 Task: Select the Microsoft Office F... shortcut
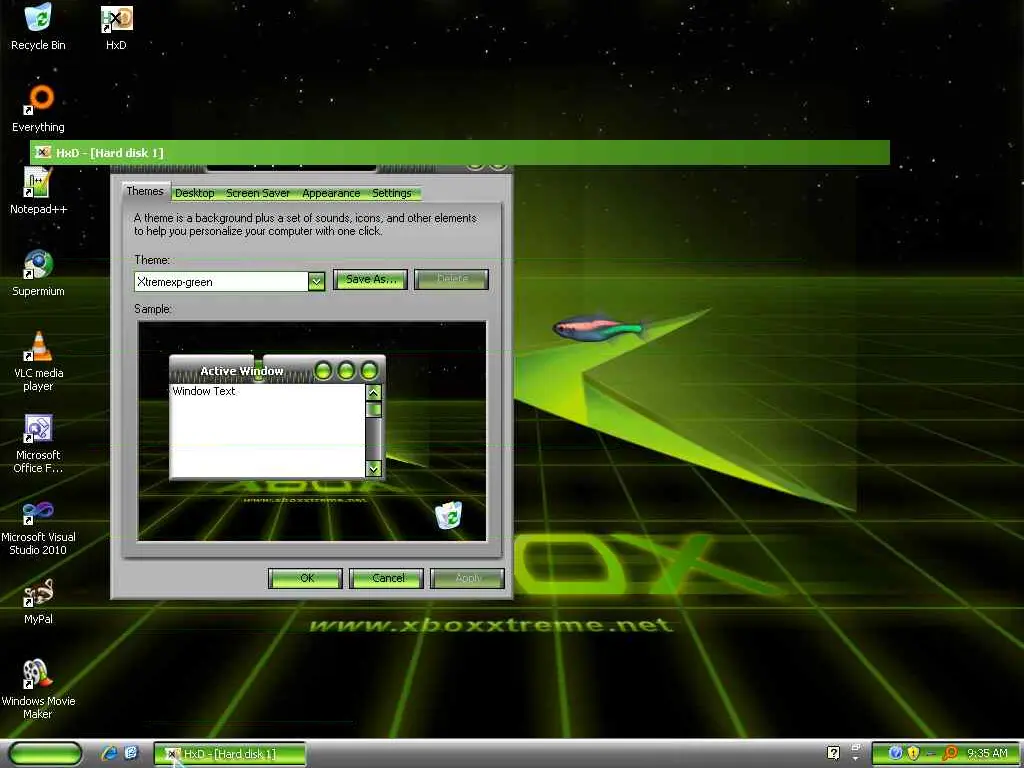[x=39, y=443]
